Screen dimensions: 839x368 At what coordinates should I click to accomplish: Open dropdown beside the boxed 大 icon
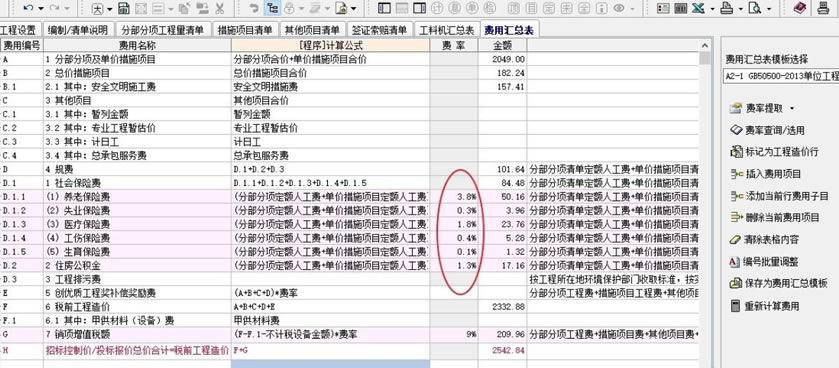[x=110, y=9]
